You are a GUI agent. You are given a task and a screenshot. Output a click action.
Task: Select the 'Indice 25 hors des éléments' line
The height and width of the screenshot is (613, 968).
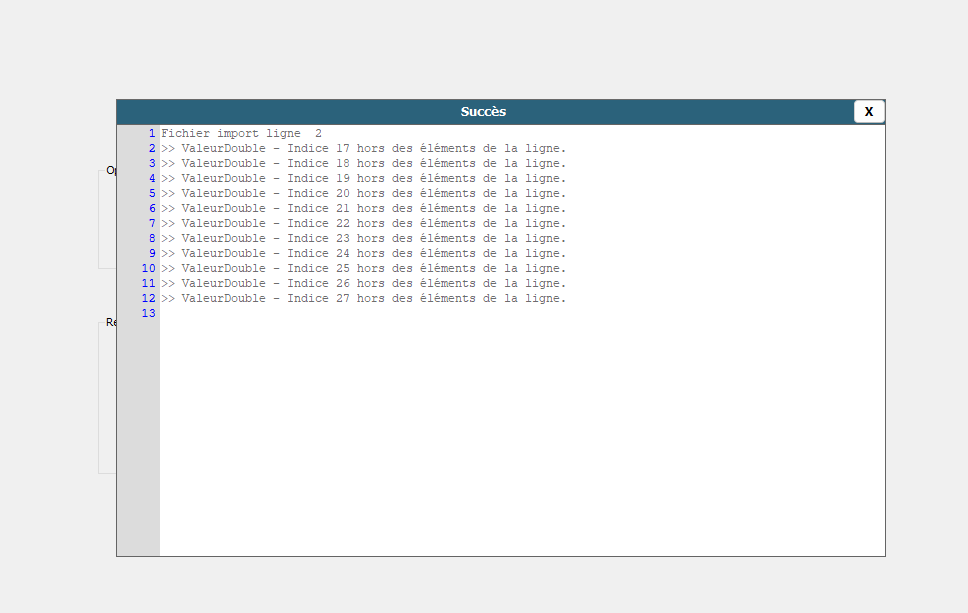[364, 269]
